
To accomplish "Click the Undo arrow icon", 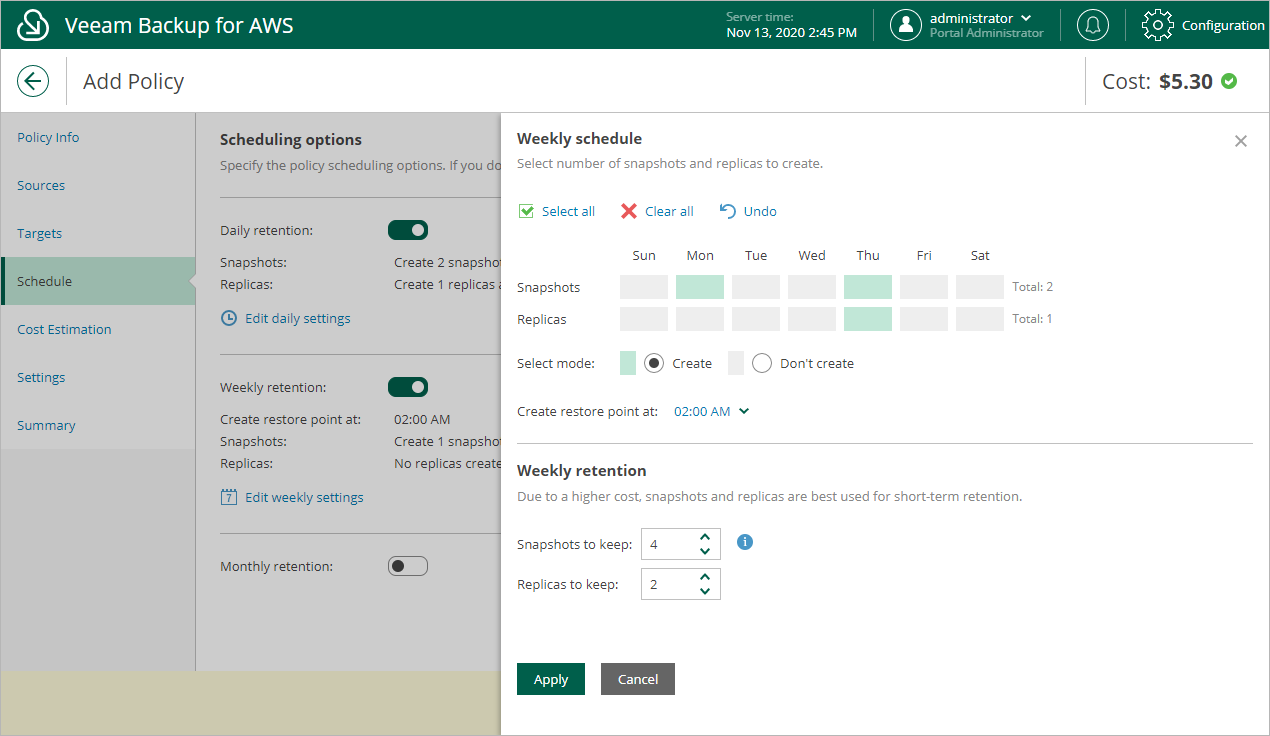I will [727, 211].
